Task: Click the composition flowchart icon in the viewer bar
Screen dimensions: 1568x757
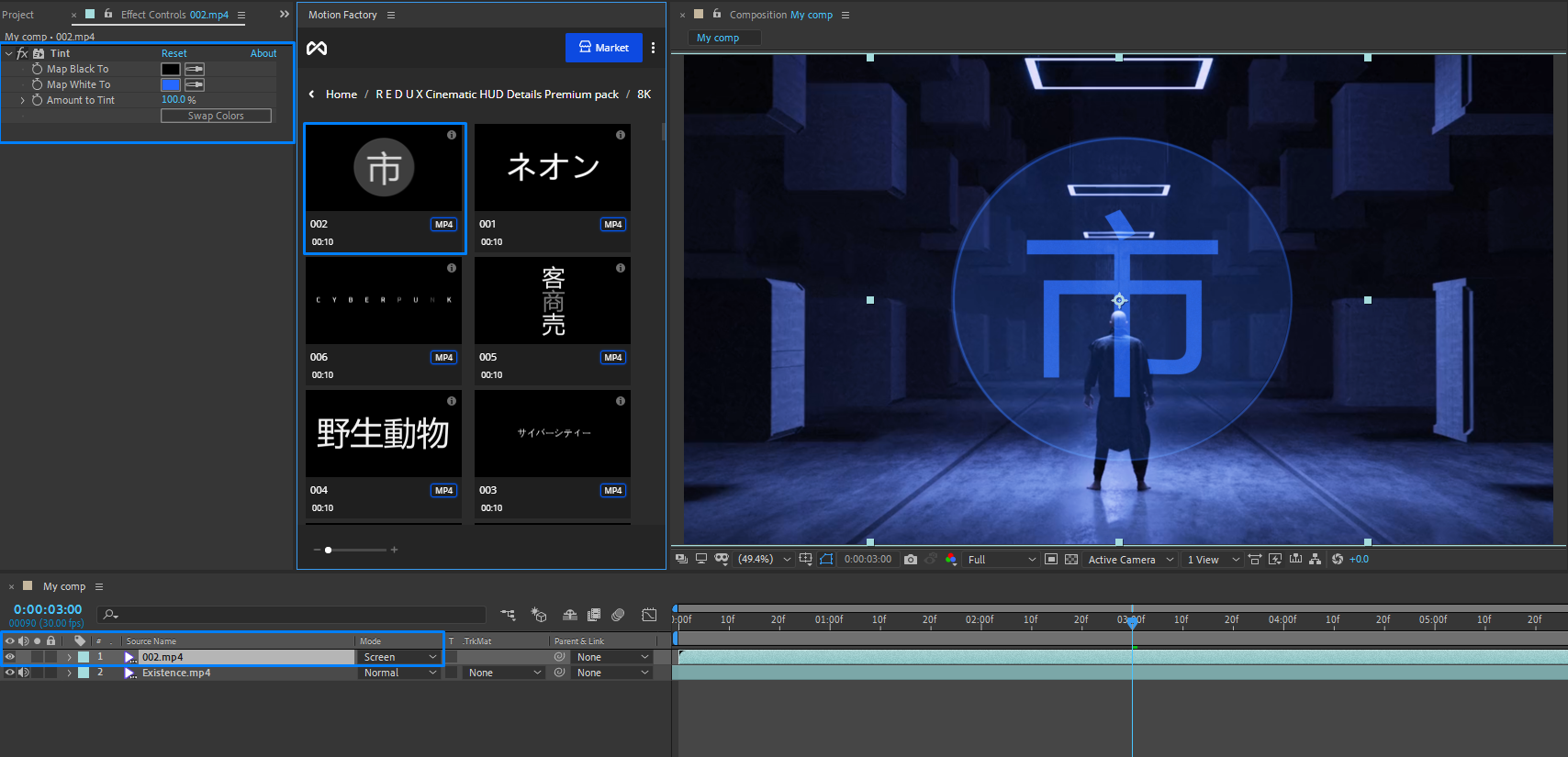Action: (1315, 559)
